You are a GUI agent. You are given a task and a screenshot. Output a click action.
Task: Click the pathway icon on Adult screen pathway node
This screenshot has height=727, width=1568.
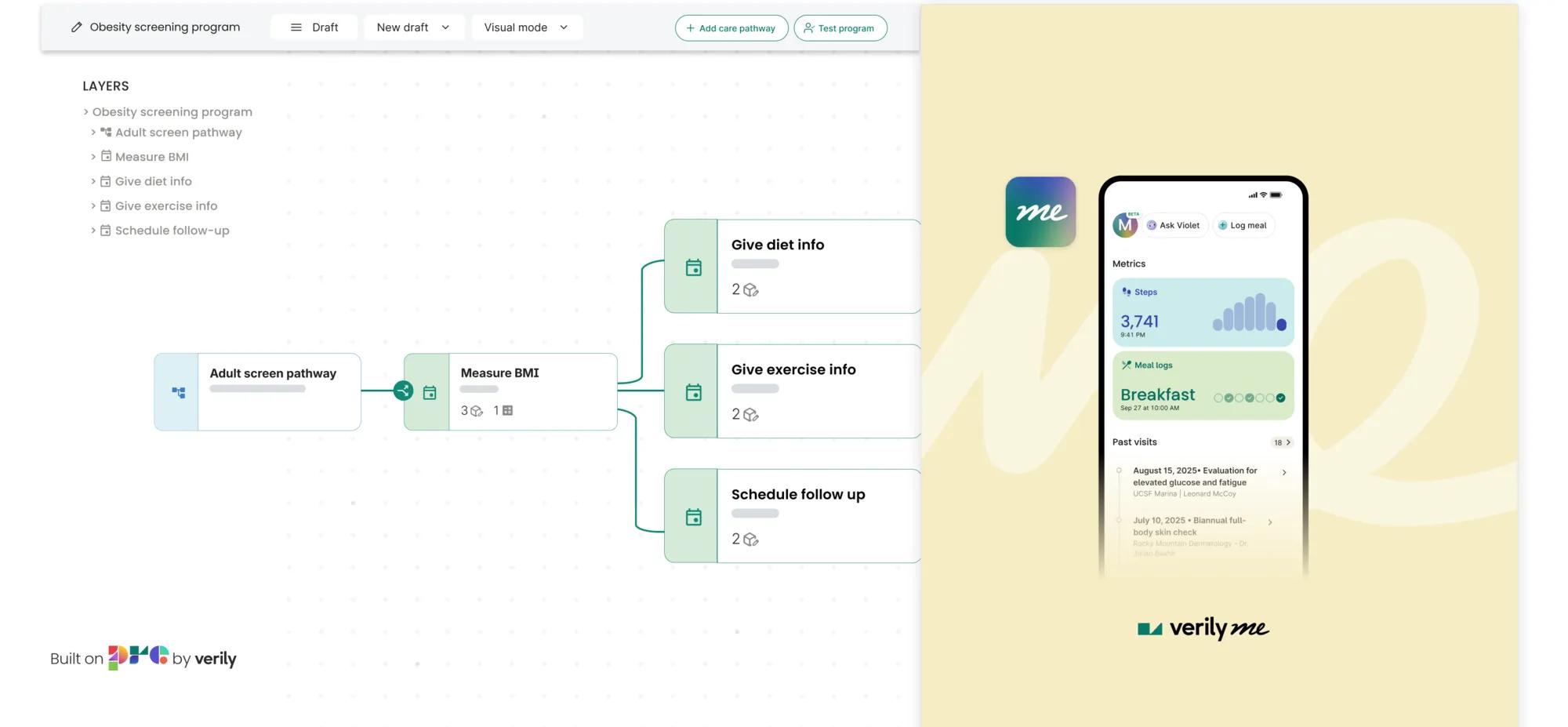[178, 391]
